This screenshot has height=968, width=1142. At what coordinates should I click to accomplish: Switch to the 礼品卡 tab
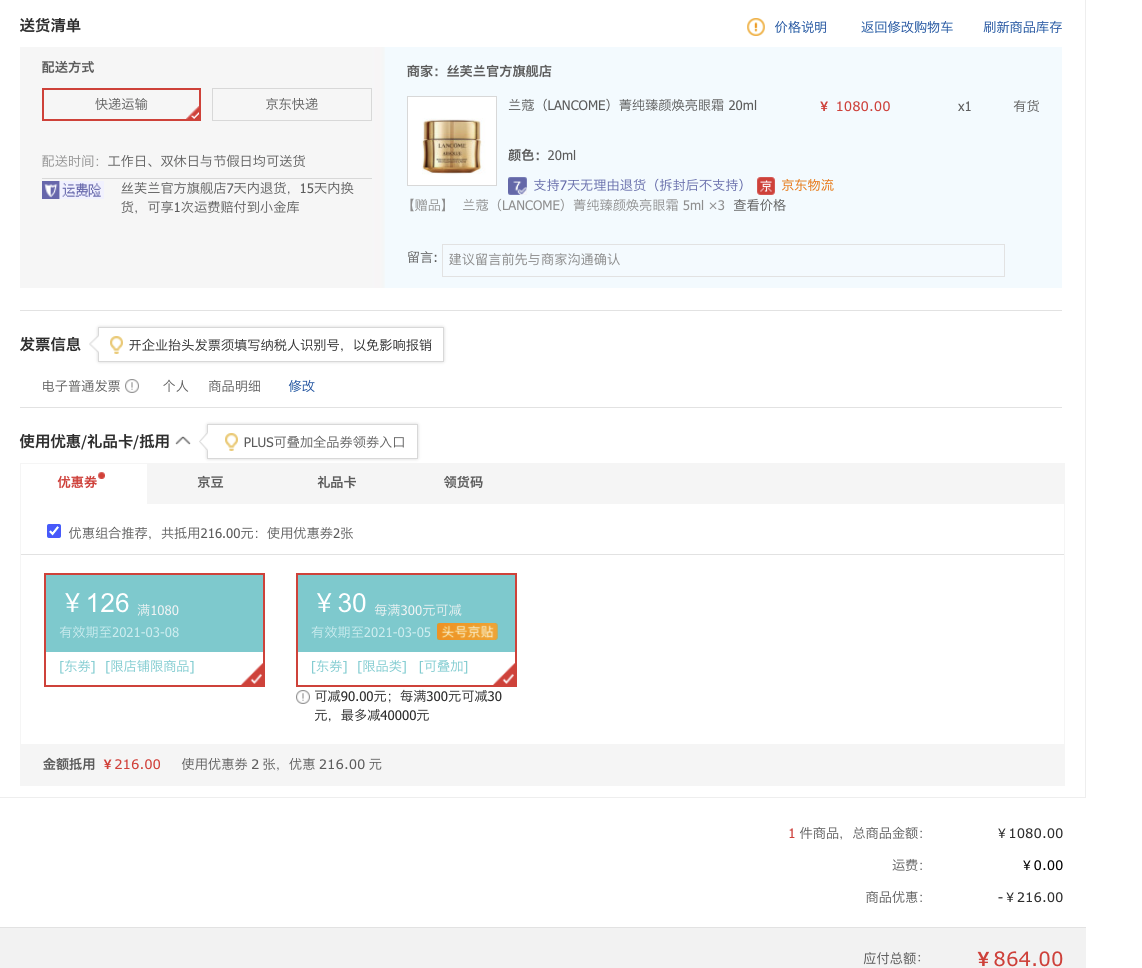pyautogui.click(x=336, y=482)
